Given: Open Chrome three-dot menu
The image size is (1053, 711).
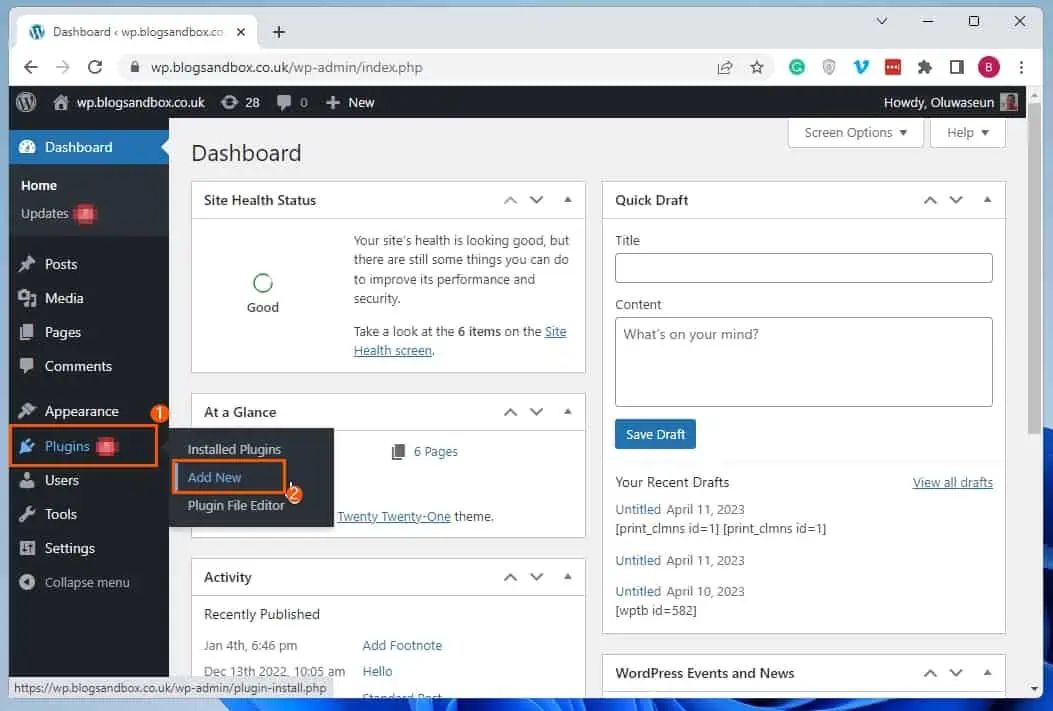Looking at the screenshot, I should pos(1021,67).
